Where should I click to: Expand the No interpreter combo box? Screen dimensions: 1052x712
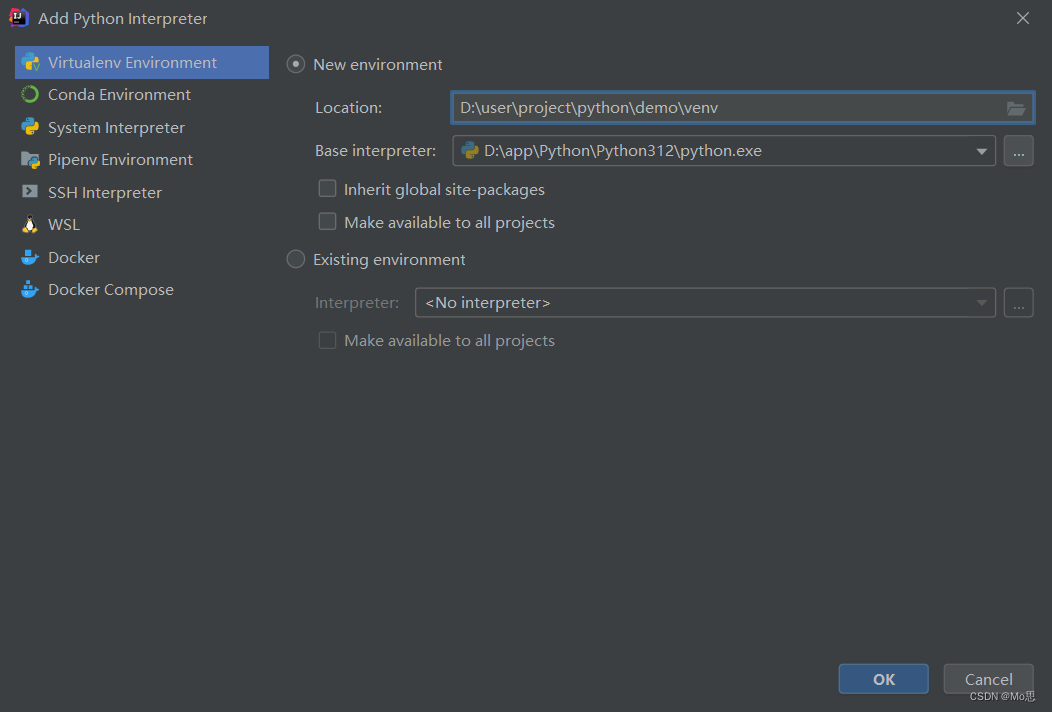click(x=981, y=303)
